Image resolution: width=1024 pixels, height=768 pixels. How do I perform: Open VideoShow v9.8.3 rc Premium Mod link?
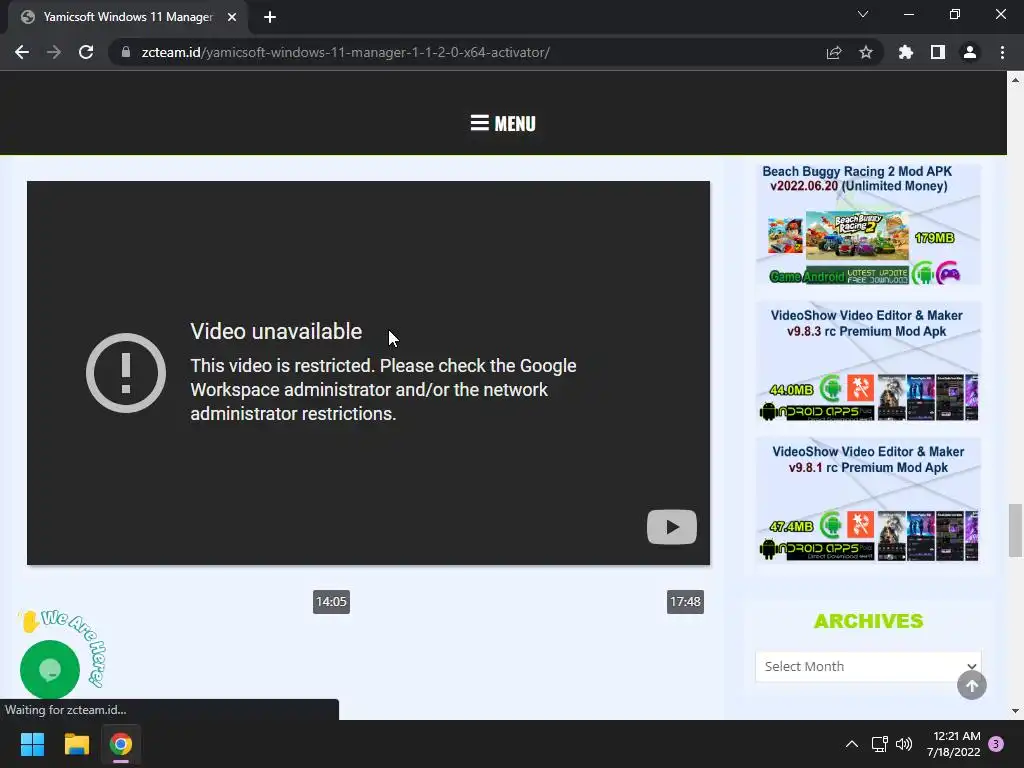(867, 323)
